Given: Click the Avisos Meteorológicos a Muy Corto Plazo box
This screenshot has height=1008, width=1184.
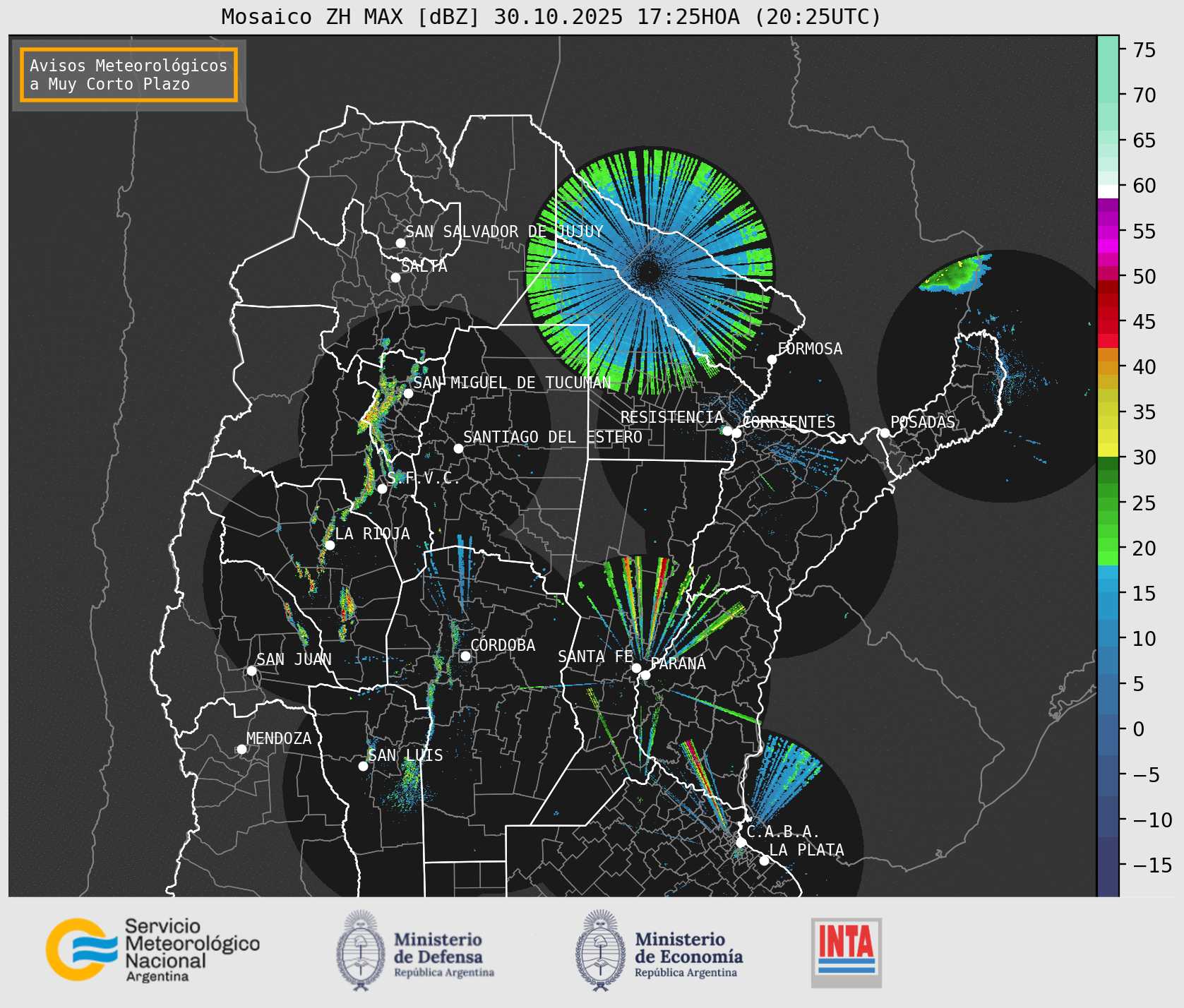Looking at the screenshot, I should 128,75.
